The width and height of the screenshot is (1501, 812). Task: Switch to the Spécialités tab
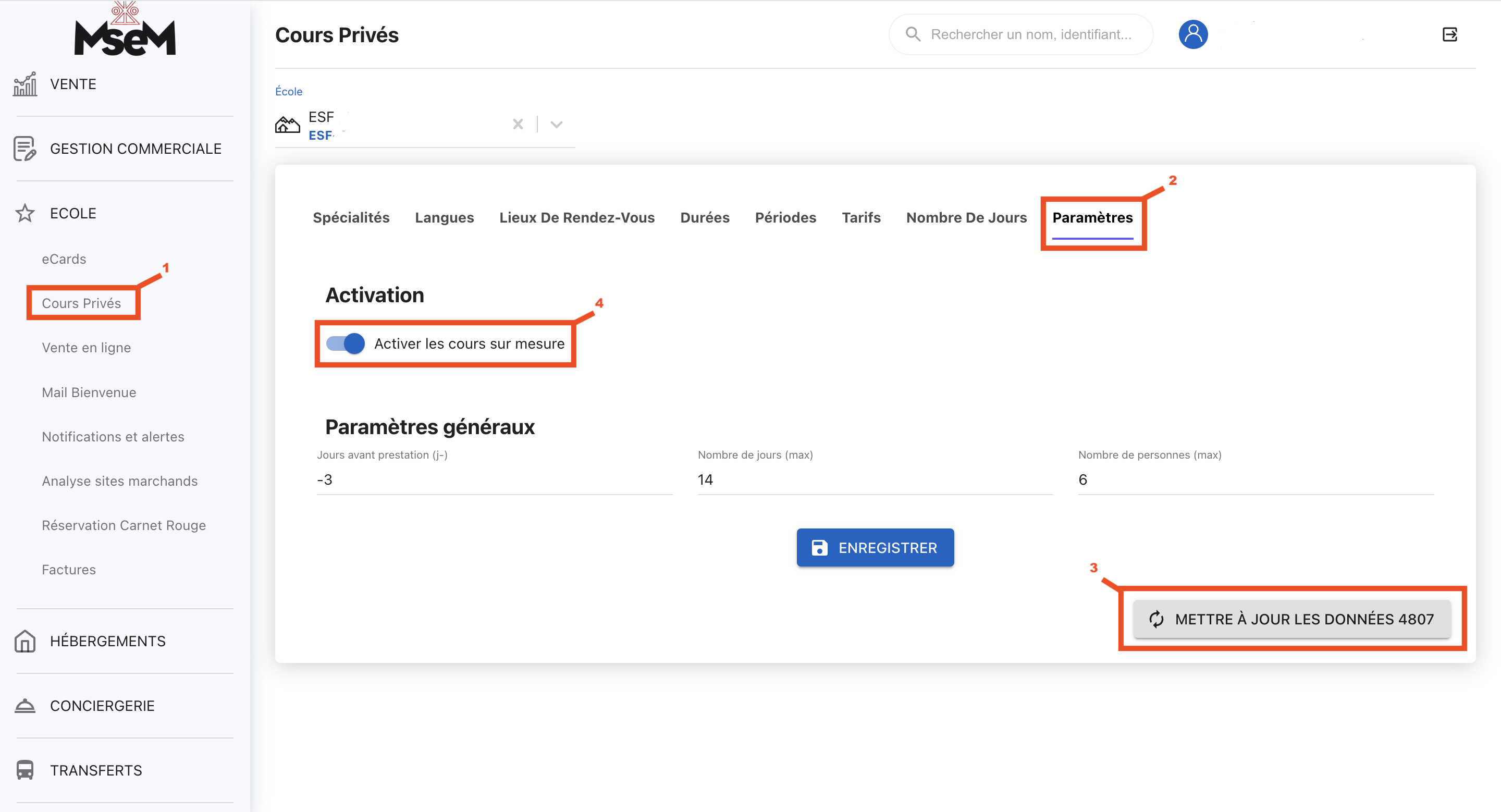351,217
